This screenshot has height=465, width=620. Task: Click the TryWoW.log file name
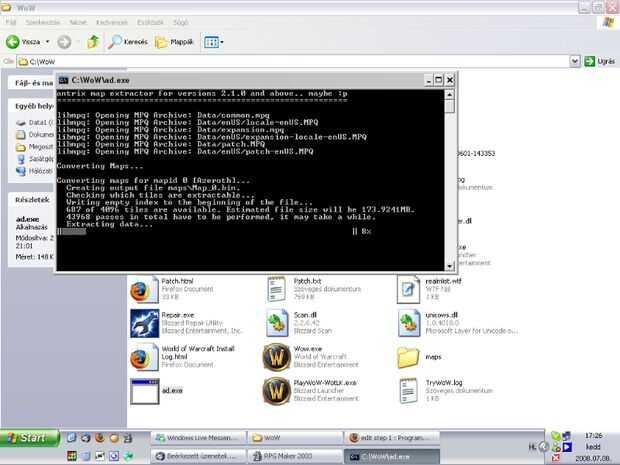pyautogui.click(x=444, y=383)
